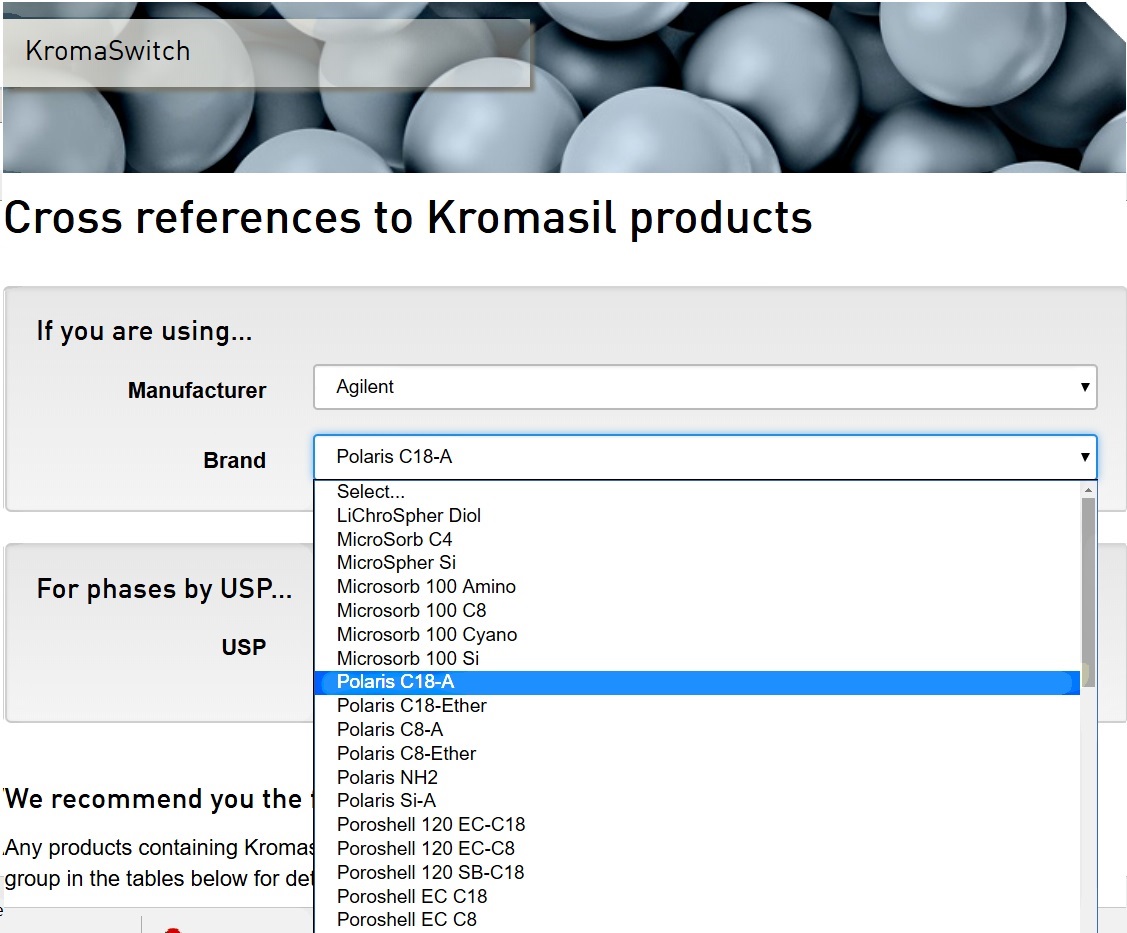Click the scroll-up arrow of Brand list
1127x933 pixels.
click(x=1088, y=490)
